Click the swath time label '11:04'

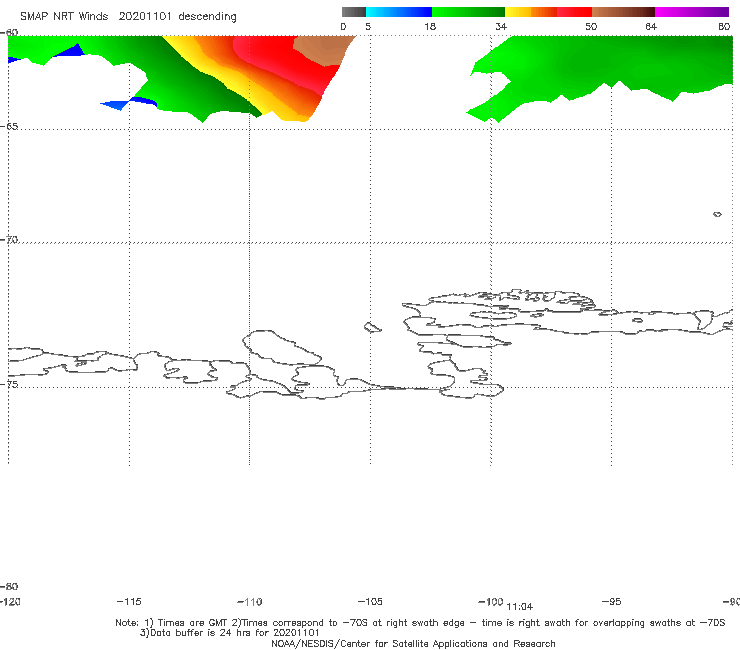(x=520, y=607)
